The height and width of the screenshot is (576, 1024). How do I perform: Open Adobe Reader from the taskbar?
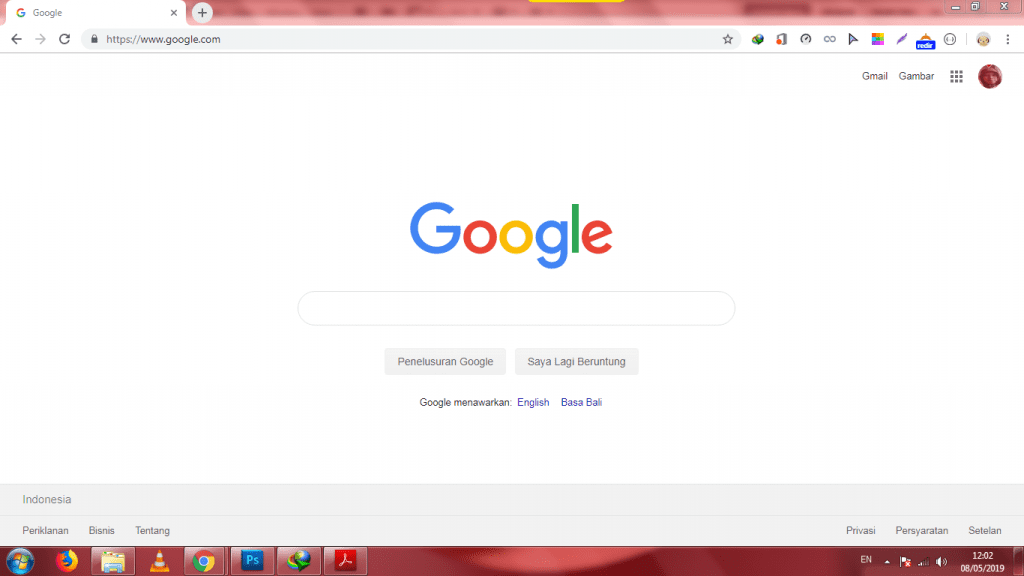345,561
